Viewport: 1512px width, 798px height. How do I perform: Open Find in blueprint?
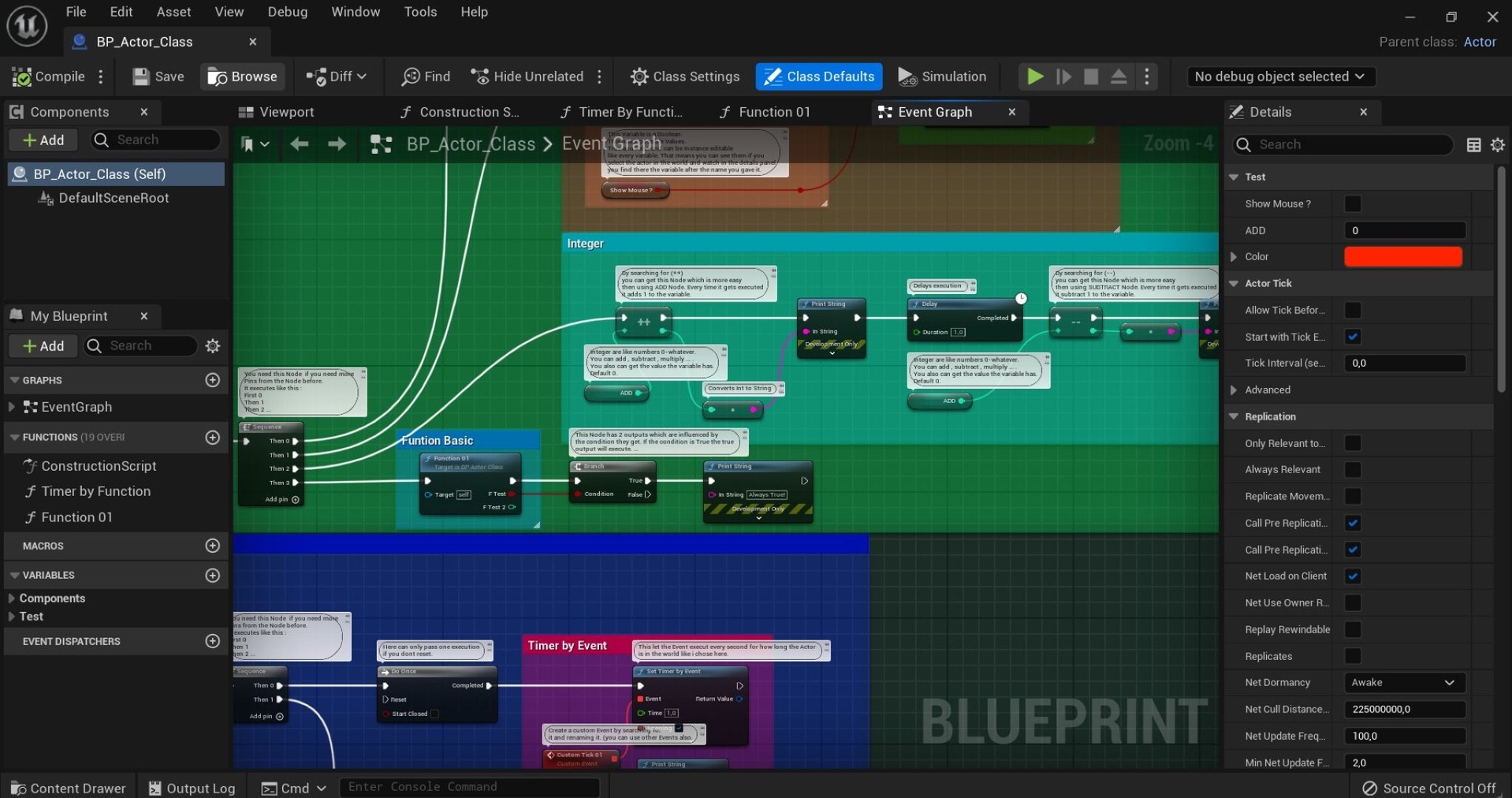(426, 76)
